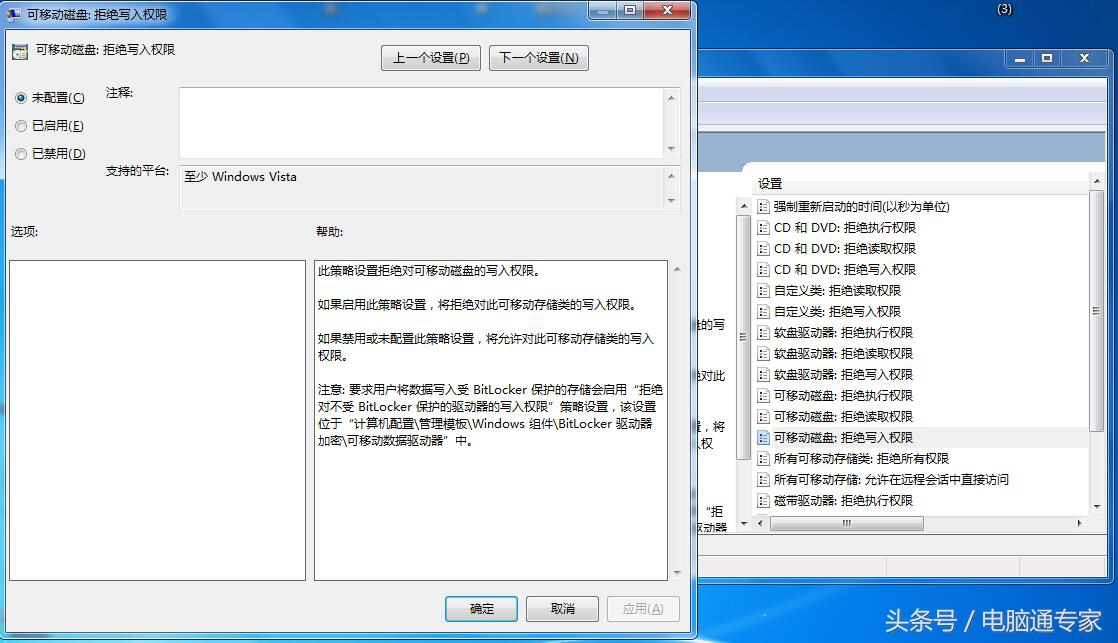The image size is (1118, 643).
Task: Click inside the 注释 comment text box
Action: pos(421,123)
